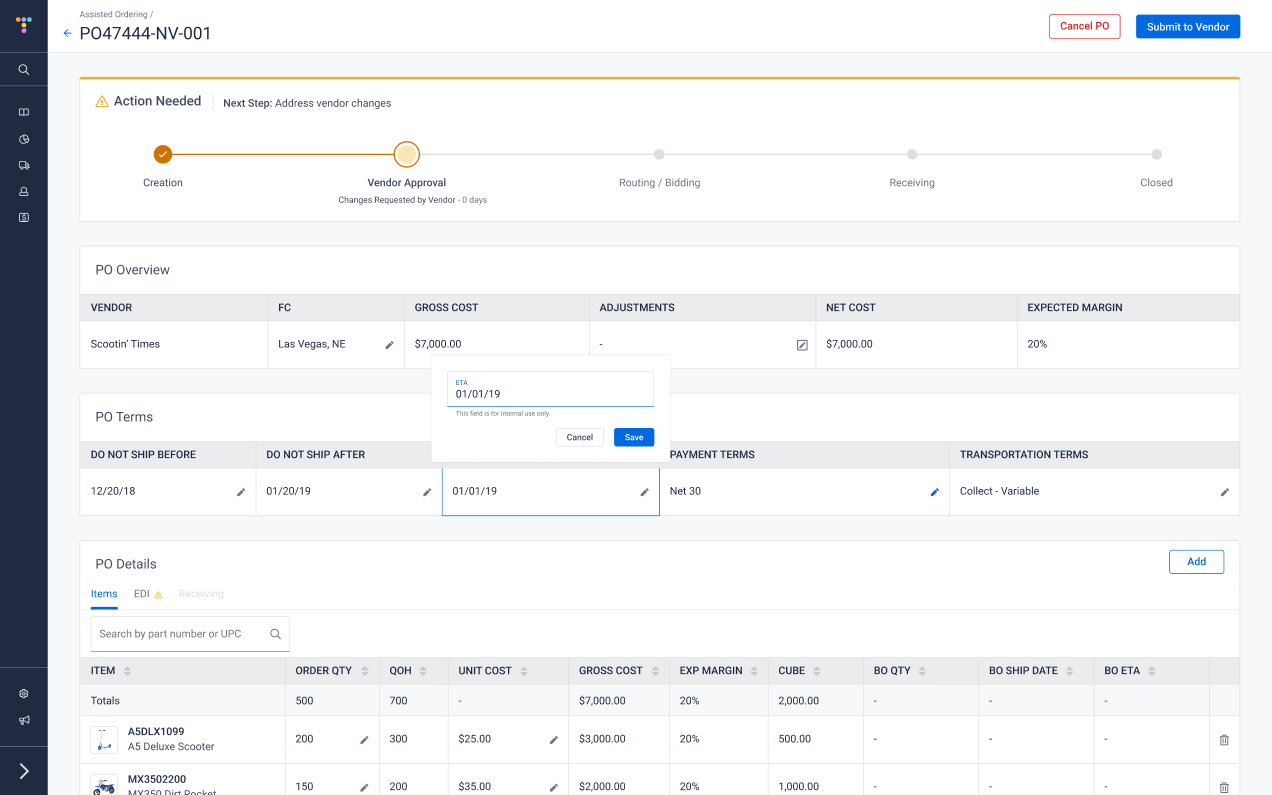Select the Routing / Bidding step dot
The image size is (1272, 795).
point(659,154)
